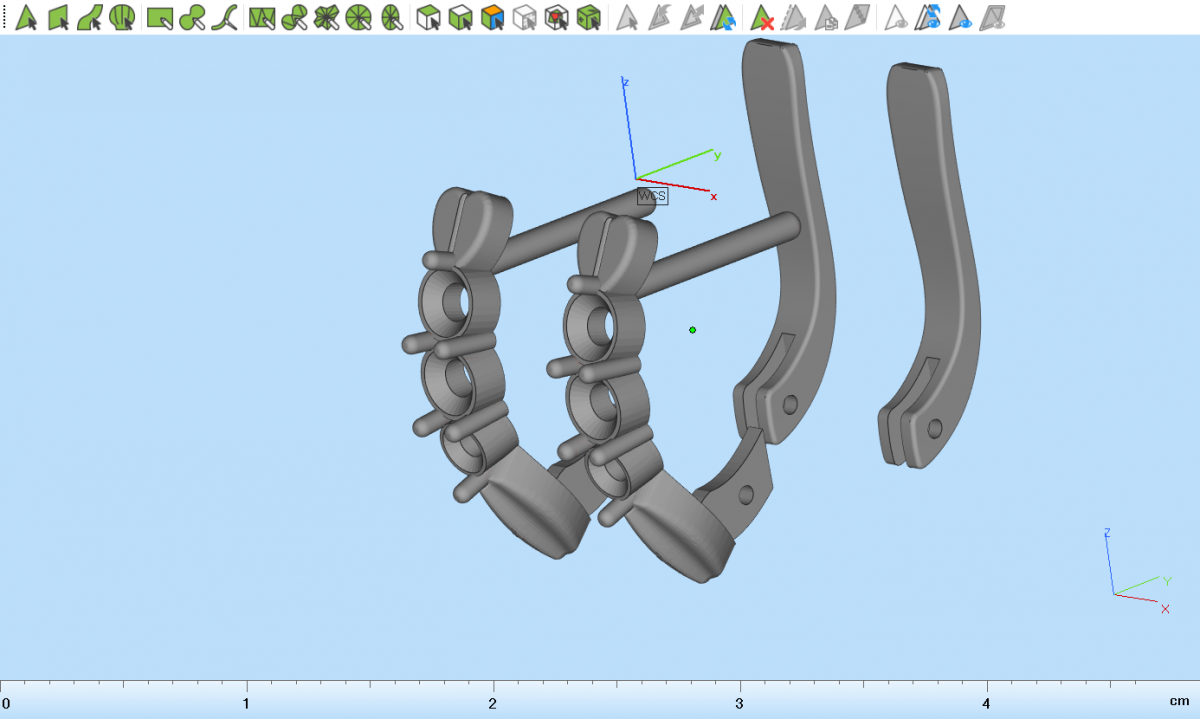Click the green triangles with blue arrows icon
1200x719 pixels.
click(723, 17)
